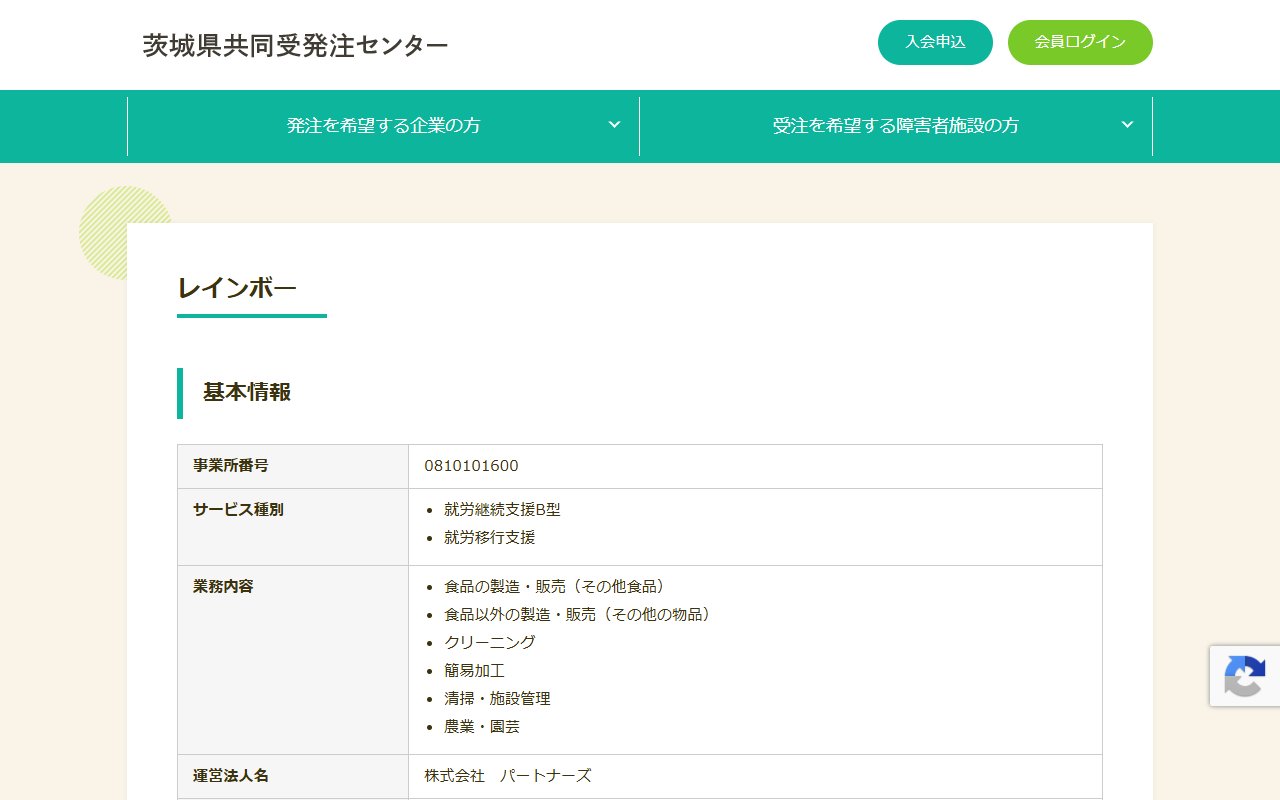Select the クリーニング list item
Screen dimensions: 1280x800
[x=490, y=643]
